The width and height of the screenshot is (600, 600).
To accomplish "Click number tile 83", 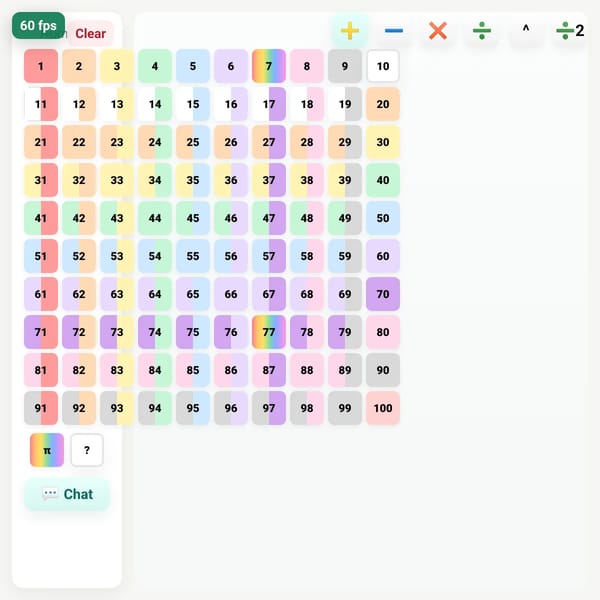I will (117, 370).
